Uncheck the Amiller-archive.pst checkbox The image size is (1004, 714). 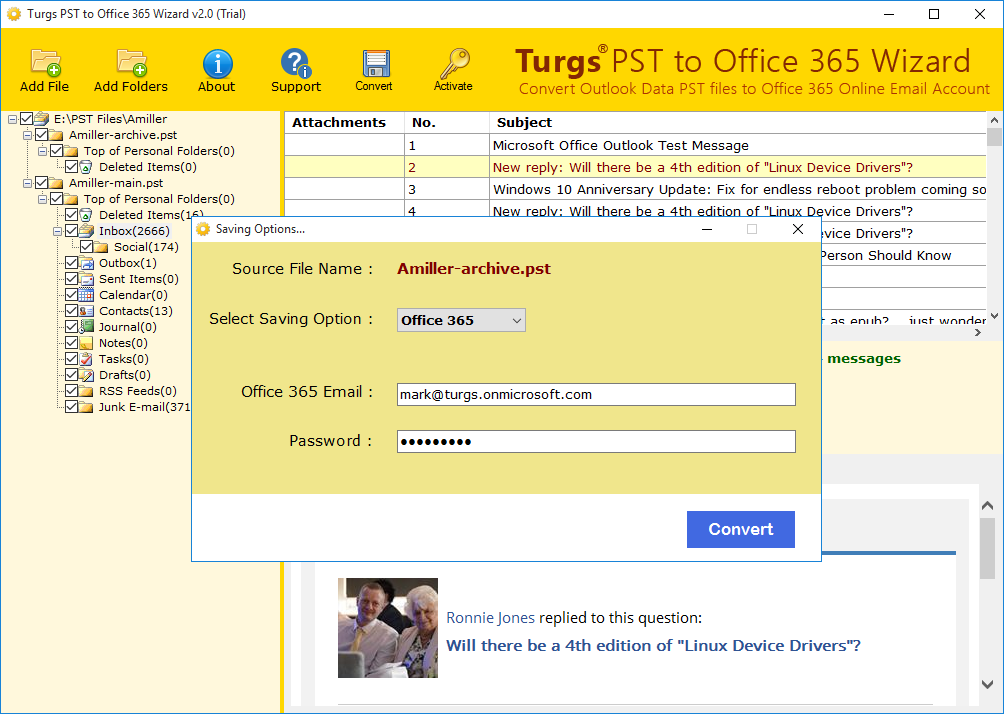pos(42,134)
